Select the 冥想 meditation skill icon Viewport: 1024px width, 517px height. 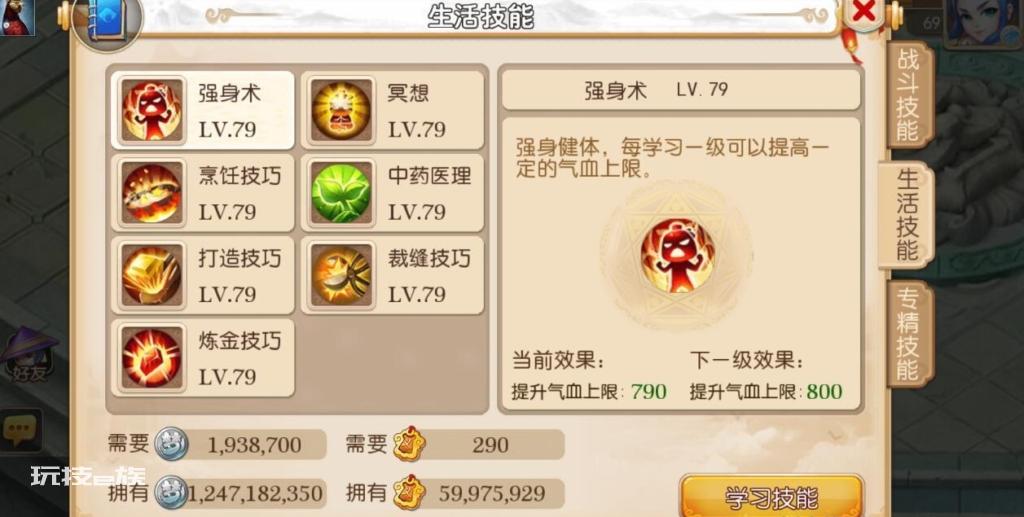341,110
